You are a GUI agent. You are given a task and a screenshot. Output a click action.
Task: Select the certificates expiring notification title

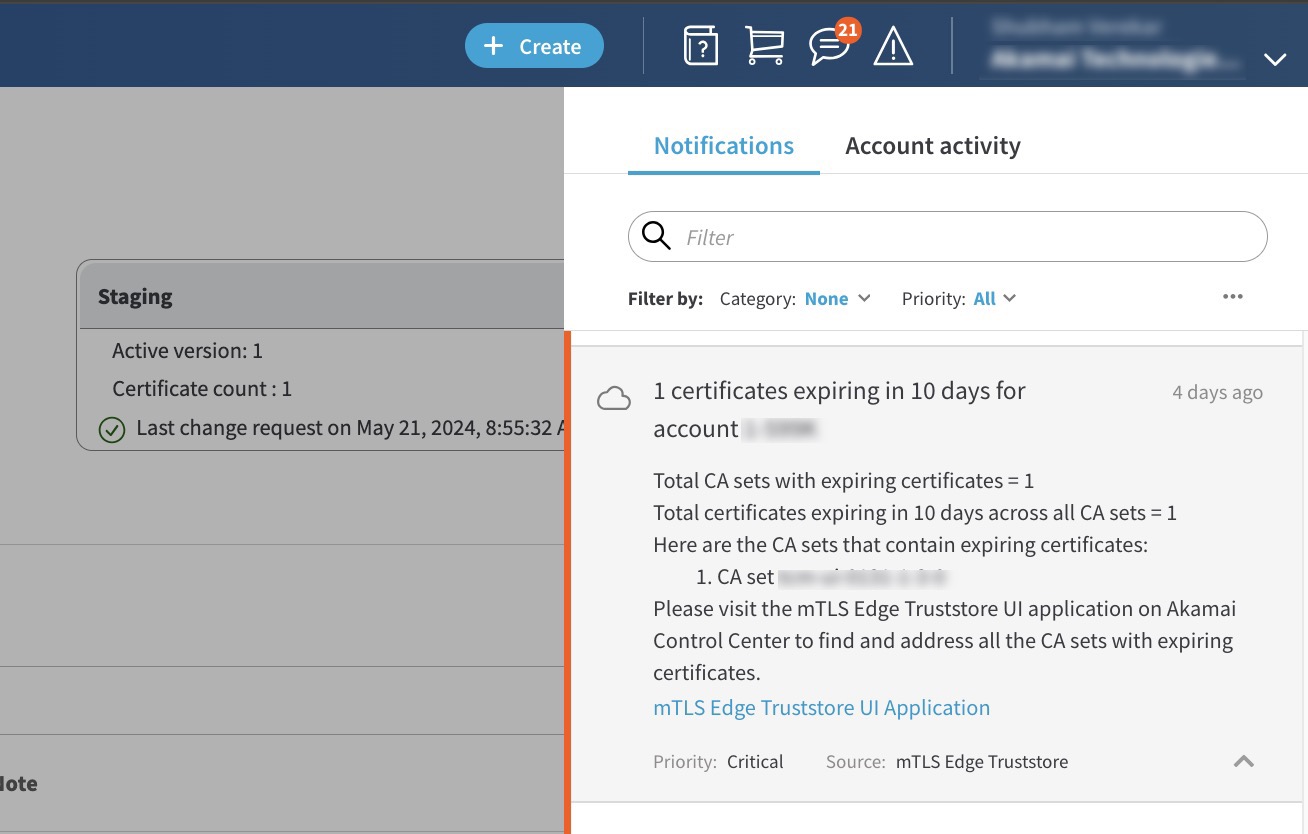click(x=839, y=391)
